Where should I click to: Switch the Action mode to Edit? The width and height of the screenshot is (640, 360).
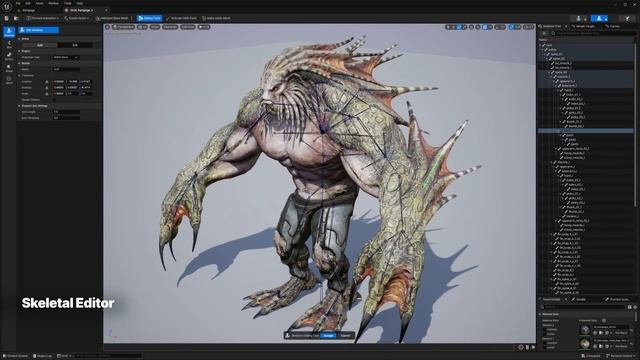pyautogui.click(x=75, y=45)
